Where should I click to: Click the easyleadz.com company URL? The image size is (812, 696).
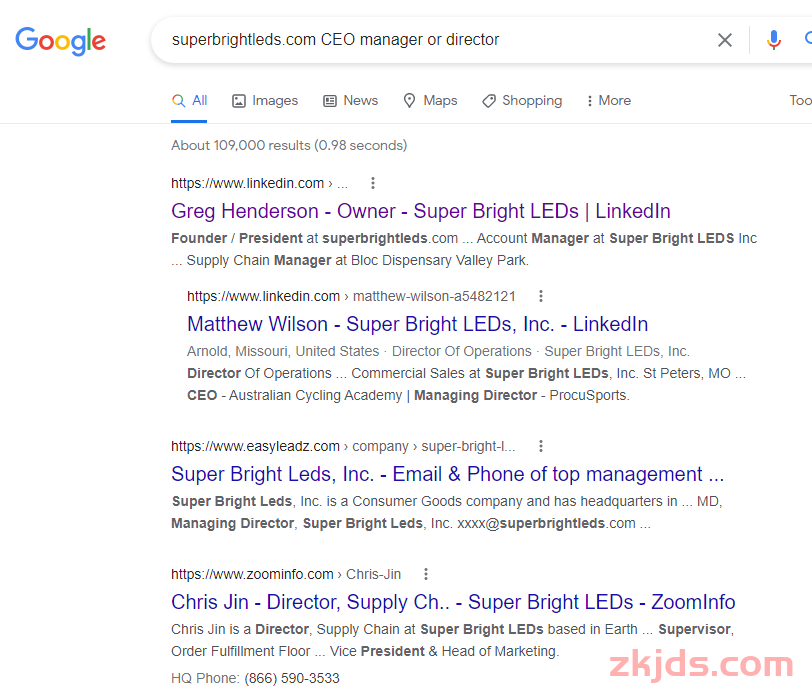point(343,446)
